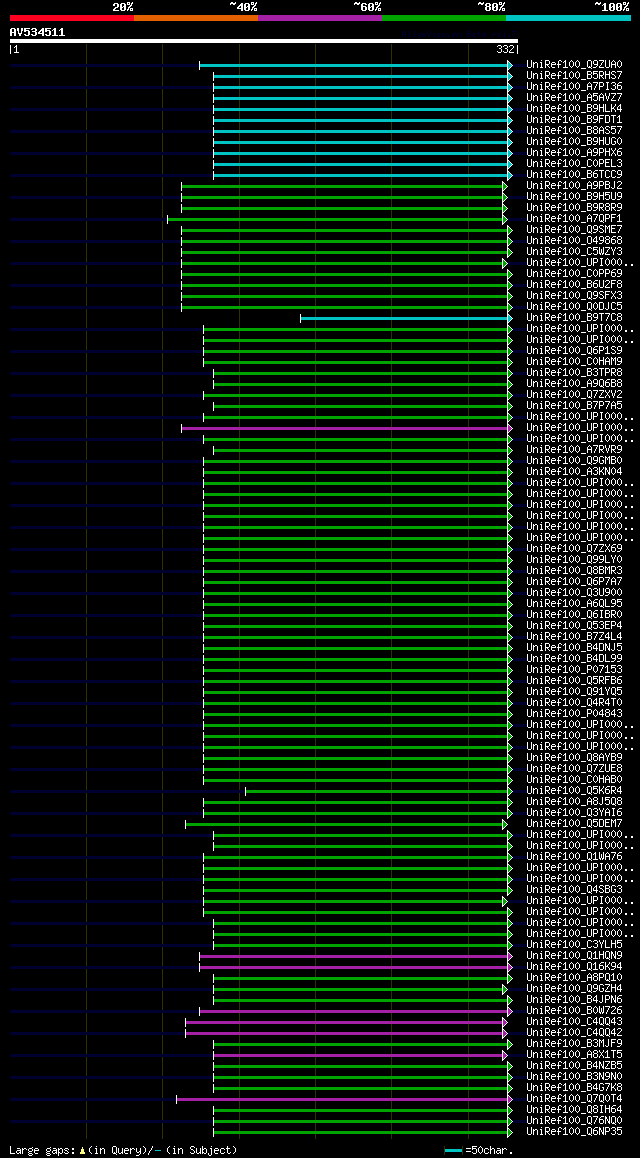Select the UniRef100_O49868 label
640x1158 pixels.
(x=574, y=241)
